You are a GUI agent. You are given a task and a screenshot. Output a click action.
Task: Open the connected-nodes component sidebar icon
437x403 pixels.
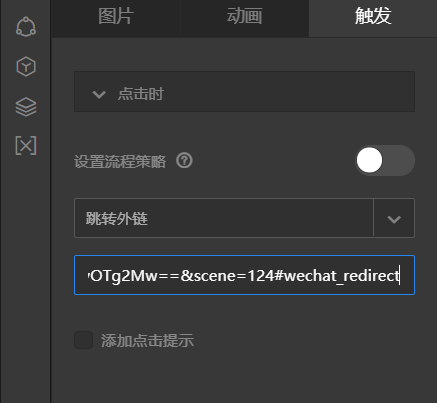[26, 26]
